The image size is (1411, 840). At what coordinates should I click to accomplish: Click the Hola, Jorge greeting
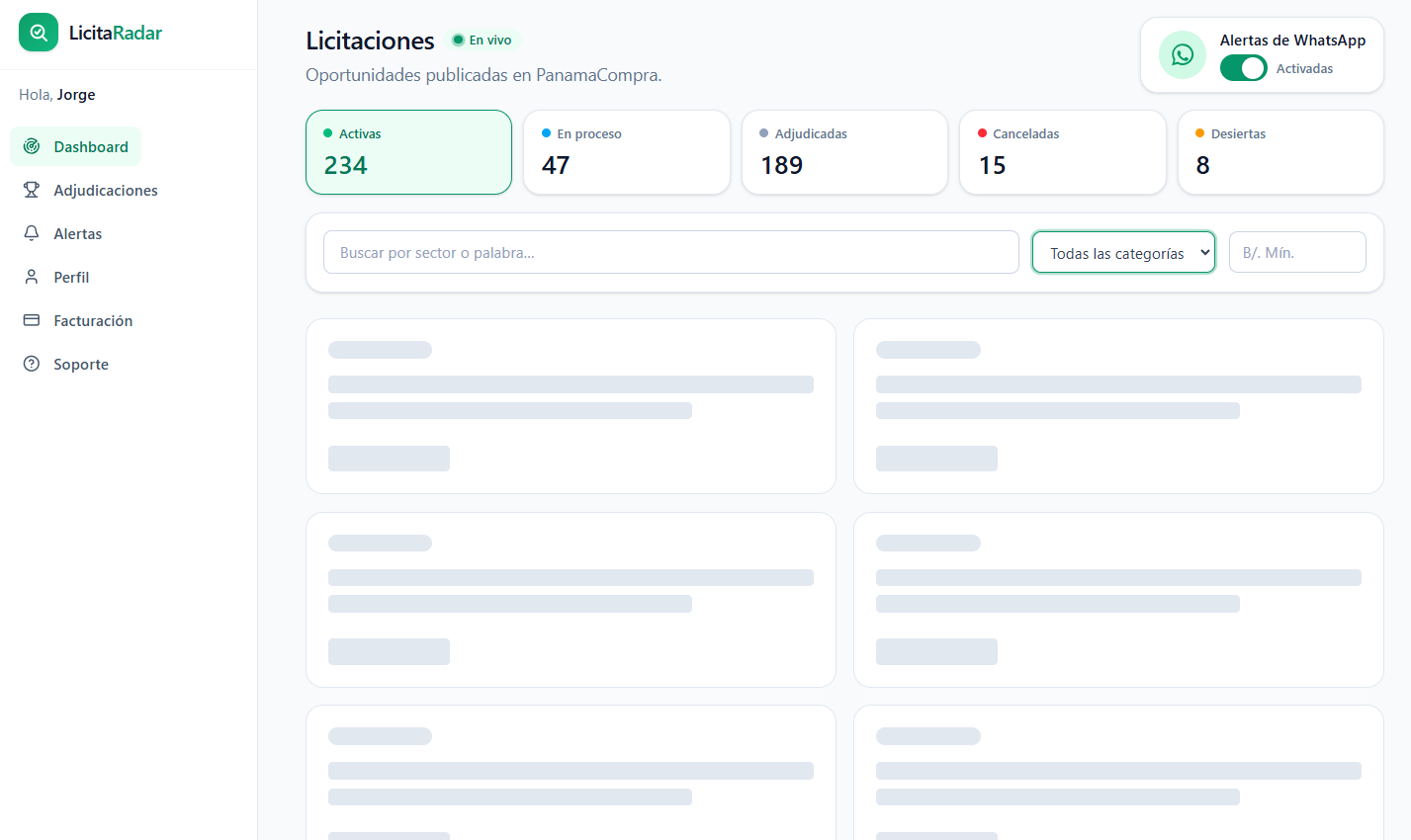click(x=57, y=95)
